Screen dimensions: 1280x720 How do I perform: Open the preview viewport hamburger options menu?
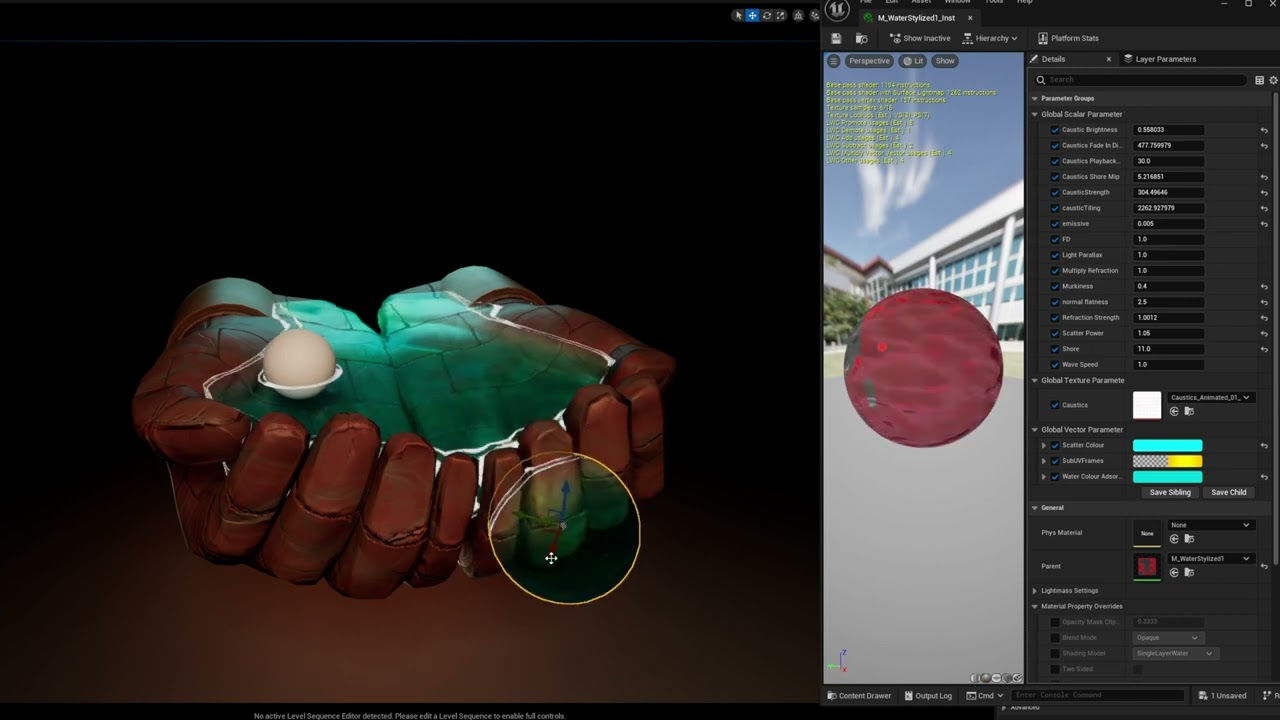tap(833, 61)
